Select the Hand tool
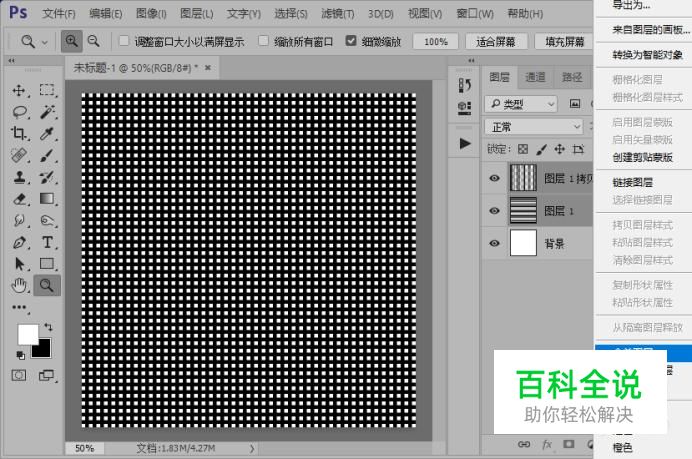 click(x=19, y=285)
